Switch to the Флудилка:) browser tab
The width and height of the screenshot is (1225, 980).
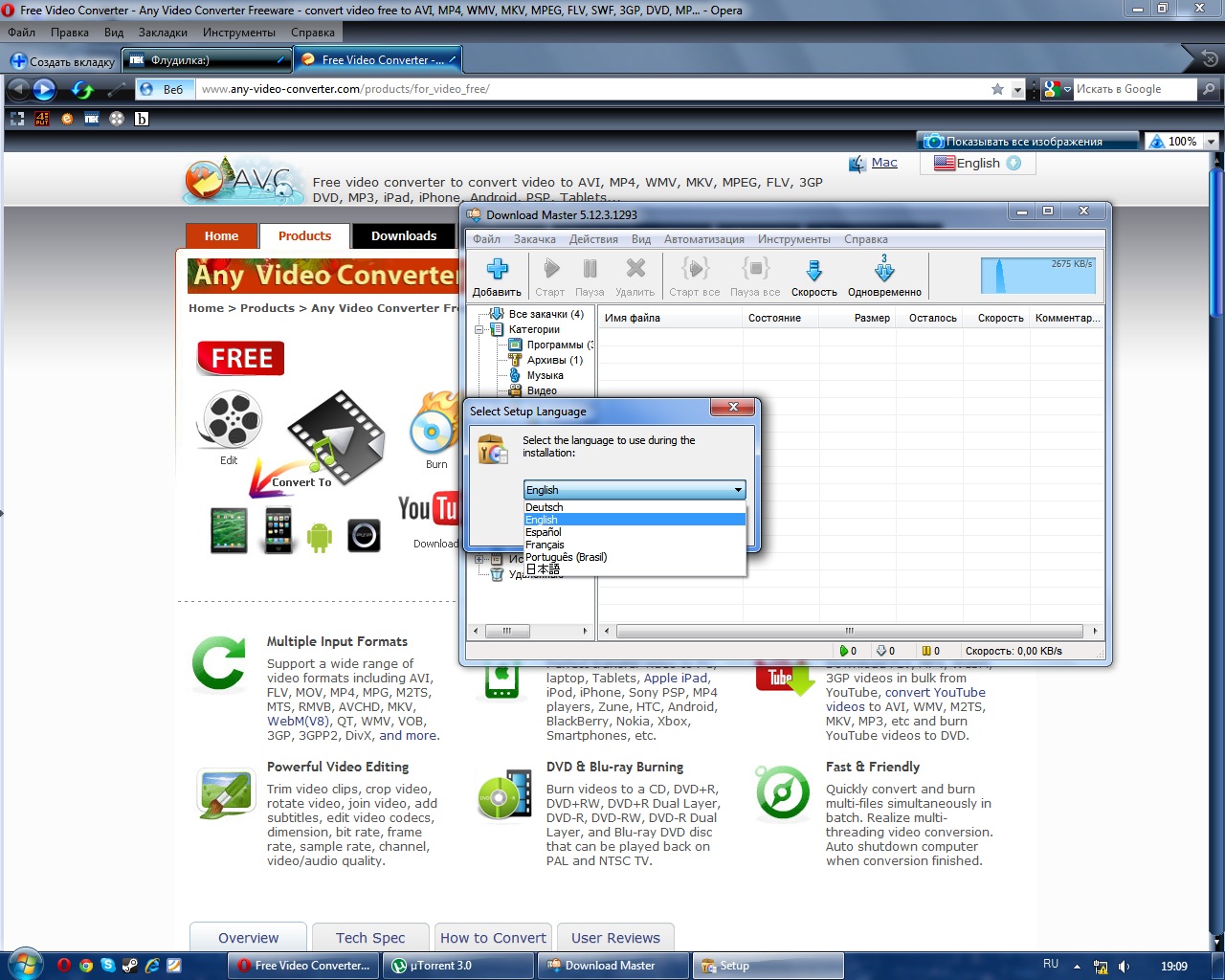click(x=207, y=59)
